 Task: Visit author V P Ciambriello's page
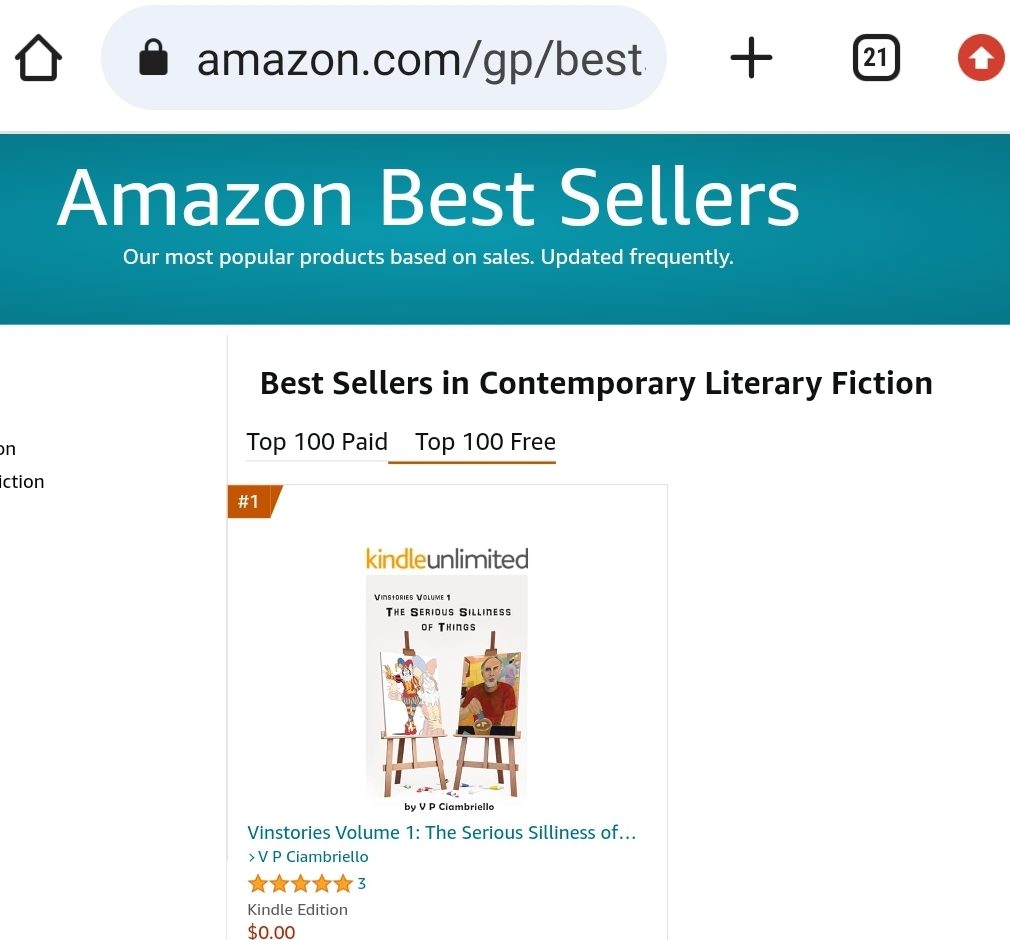313,857
